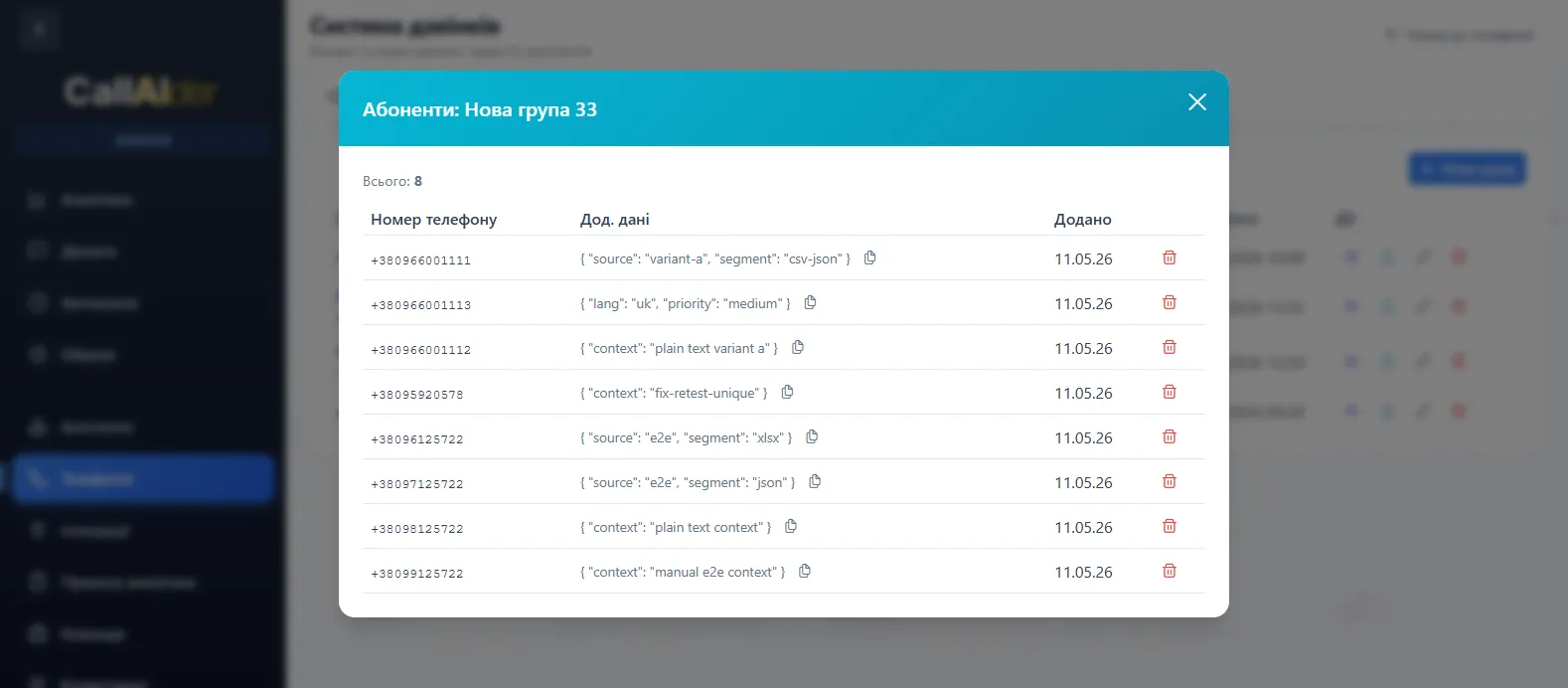Click date 11.05.26 in +380966001111 row

pos(1083,258)
